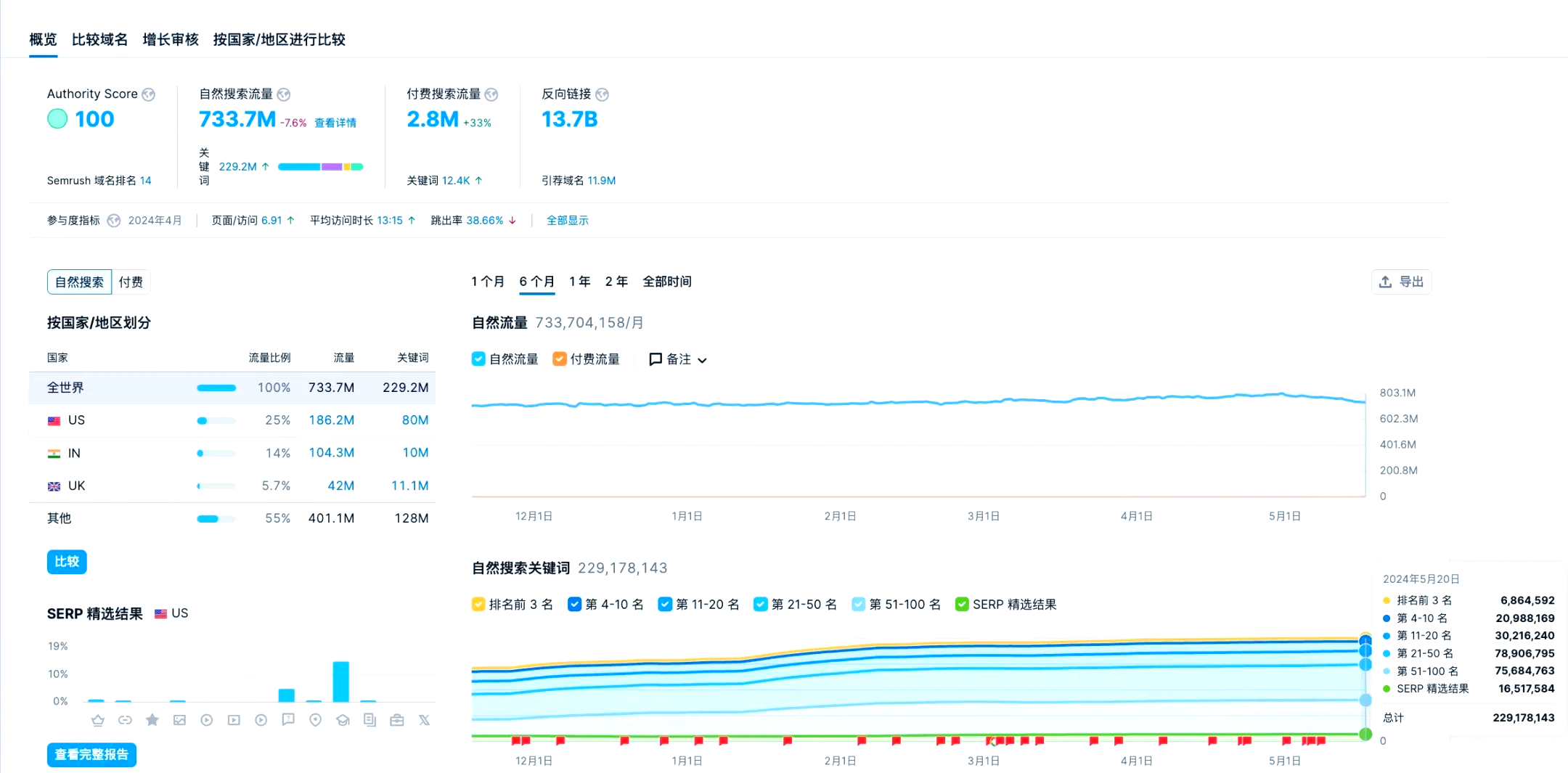Click the IN traffic value 104.3M
The height and width of the screenshot is (773, 1568).
pos(332,453)
